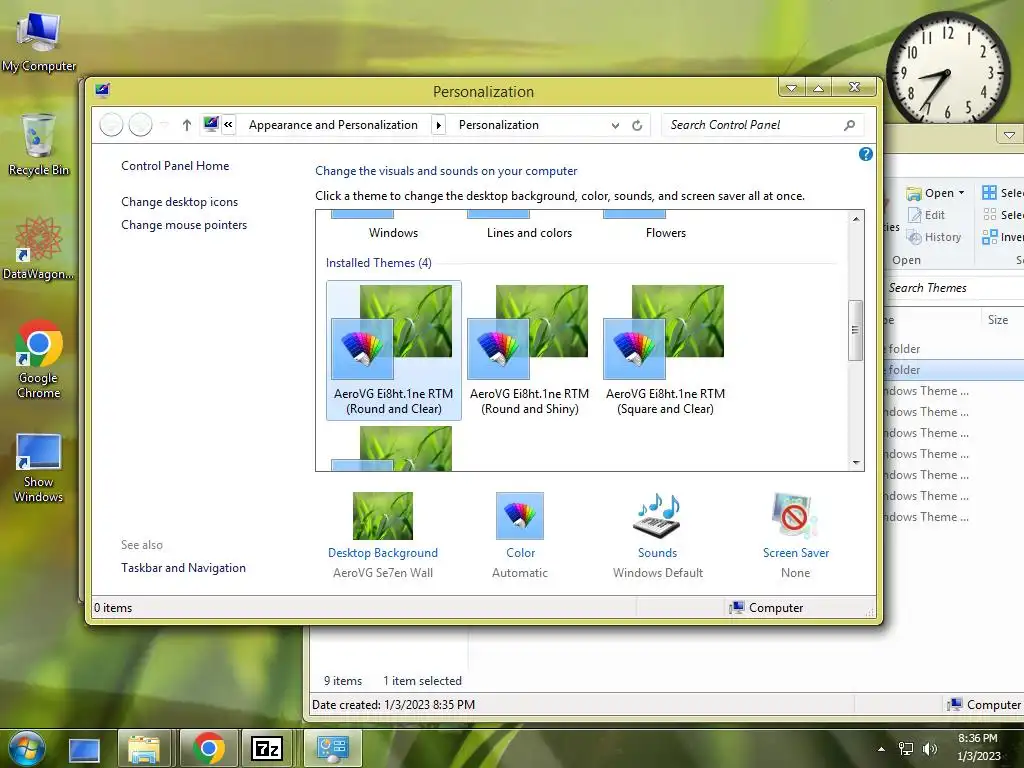Click the network tray icon
1024x768 pixels.
point(906,749)
